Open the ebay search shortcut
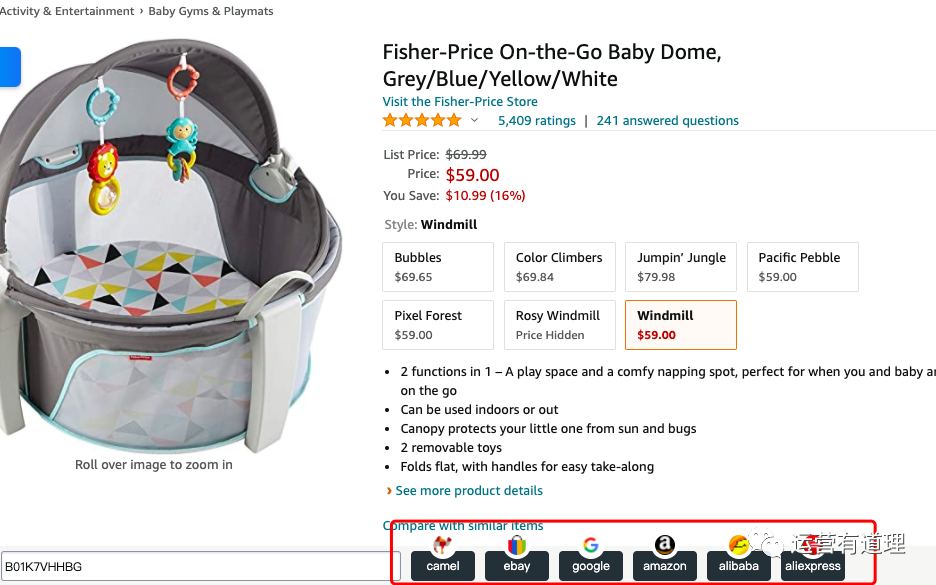936x585 pixels. (517, 557)
